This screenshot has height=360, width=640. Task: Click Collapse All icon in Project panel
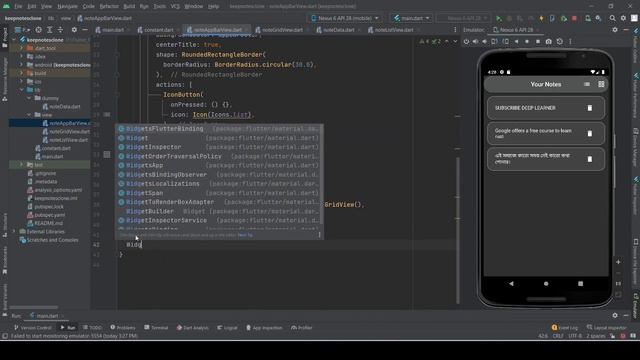click(x=60, y=30)
